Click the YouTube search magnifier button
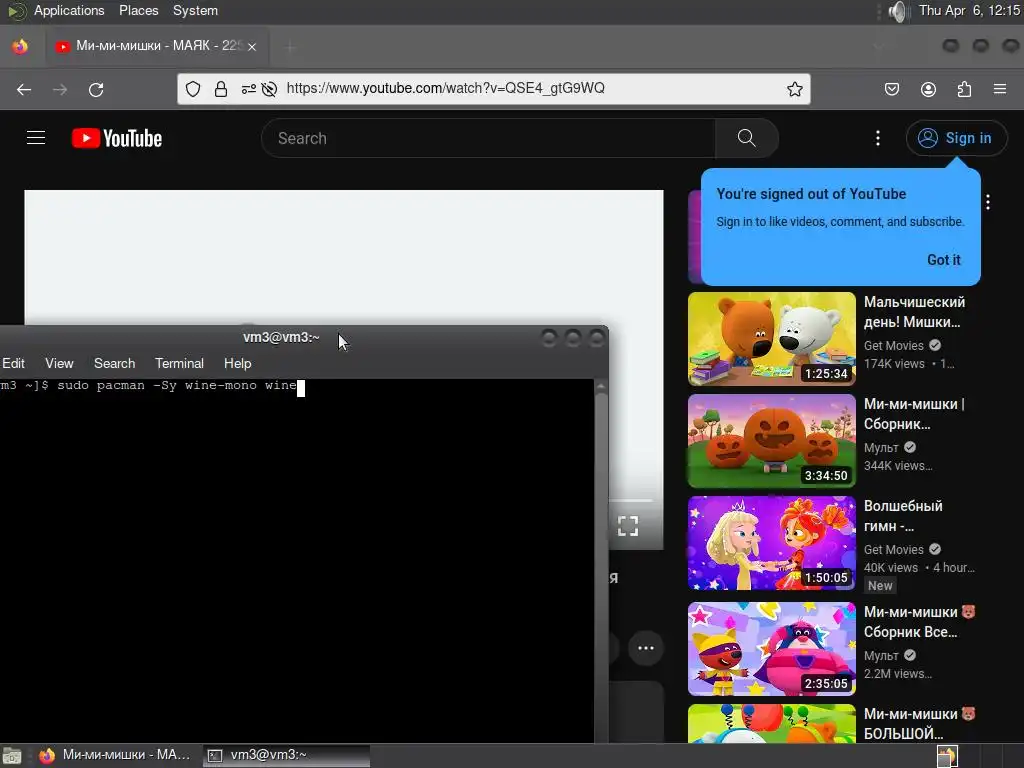Viewport: 1024px width, 768px height. coord(746,138)
